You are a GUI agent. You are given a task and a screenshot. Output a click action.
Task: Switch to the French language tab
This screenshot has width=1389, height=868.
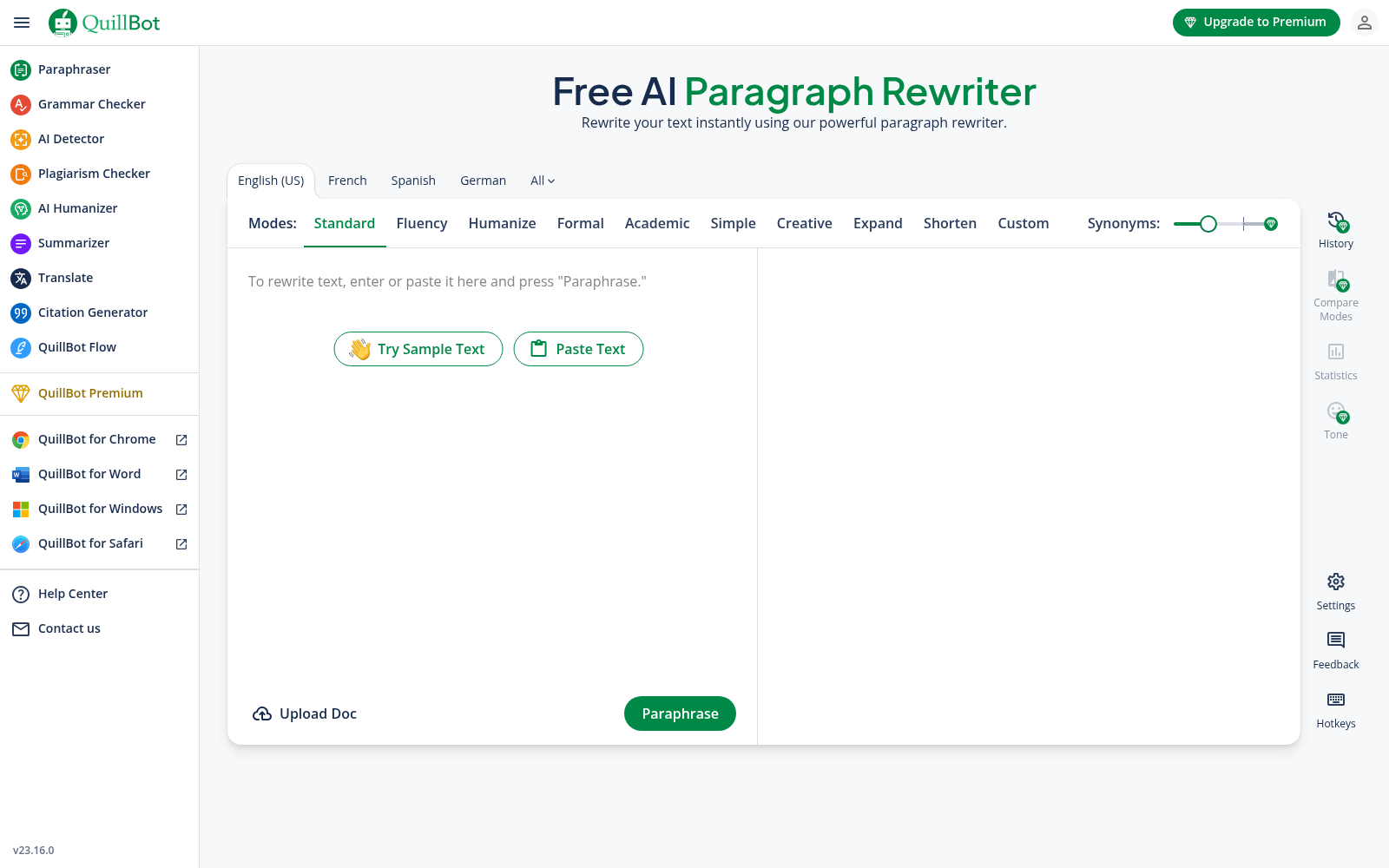[347, 181]
